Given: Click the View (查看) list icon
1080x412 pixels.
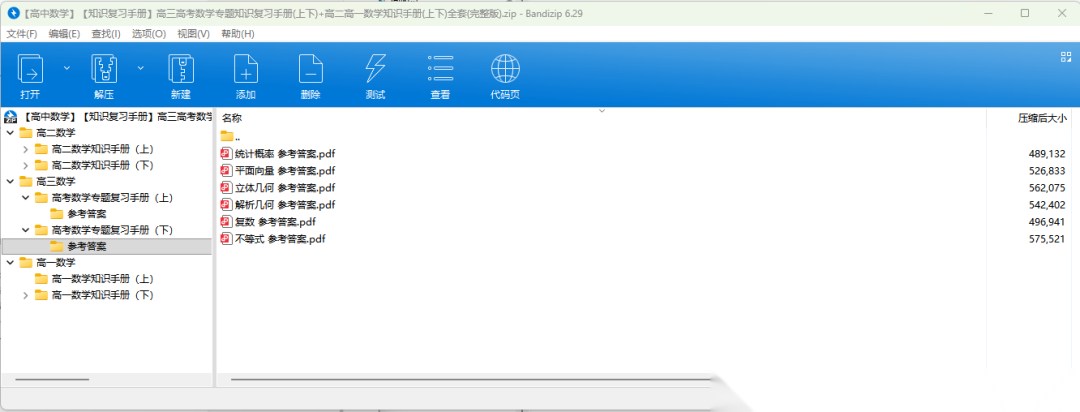Looking at the screenshot, I should [x=440, y=70].
